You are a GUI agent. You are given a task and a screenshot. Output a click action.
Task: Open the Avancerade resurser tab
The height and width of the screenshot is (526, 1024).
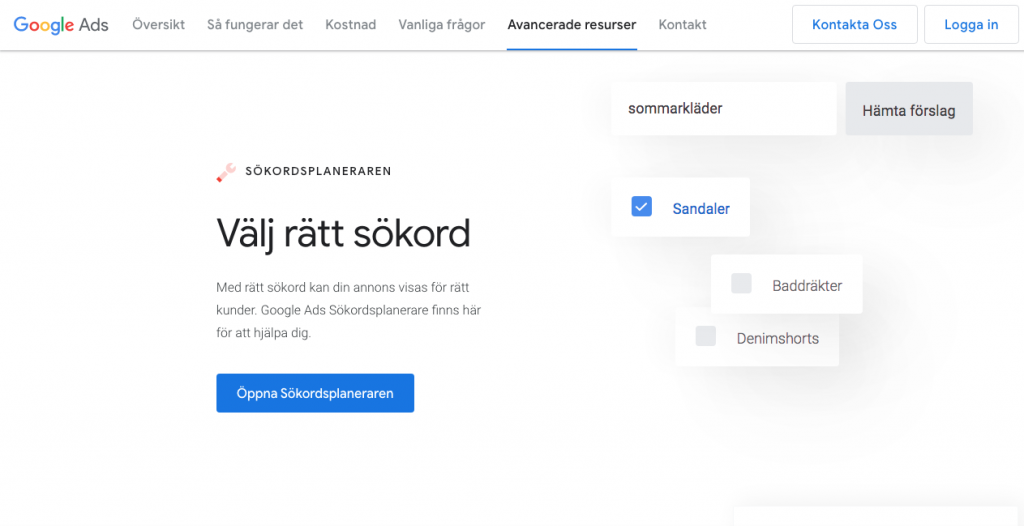[x=571, y=25]
